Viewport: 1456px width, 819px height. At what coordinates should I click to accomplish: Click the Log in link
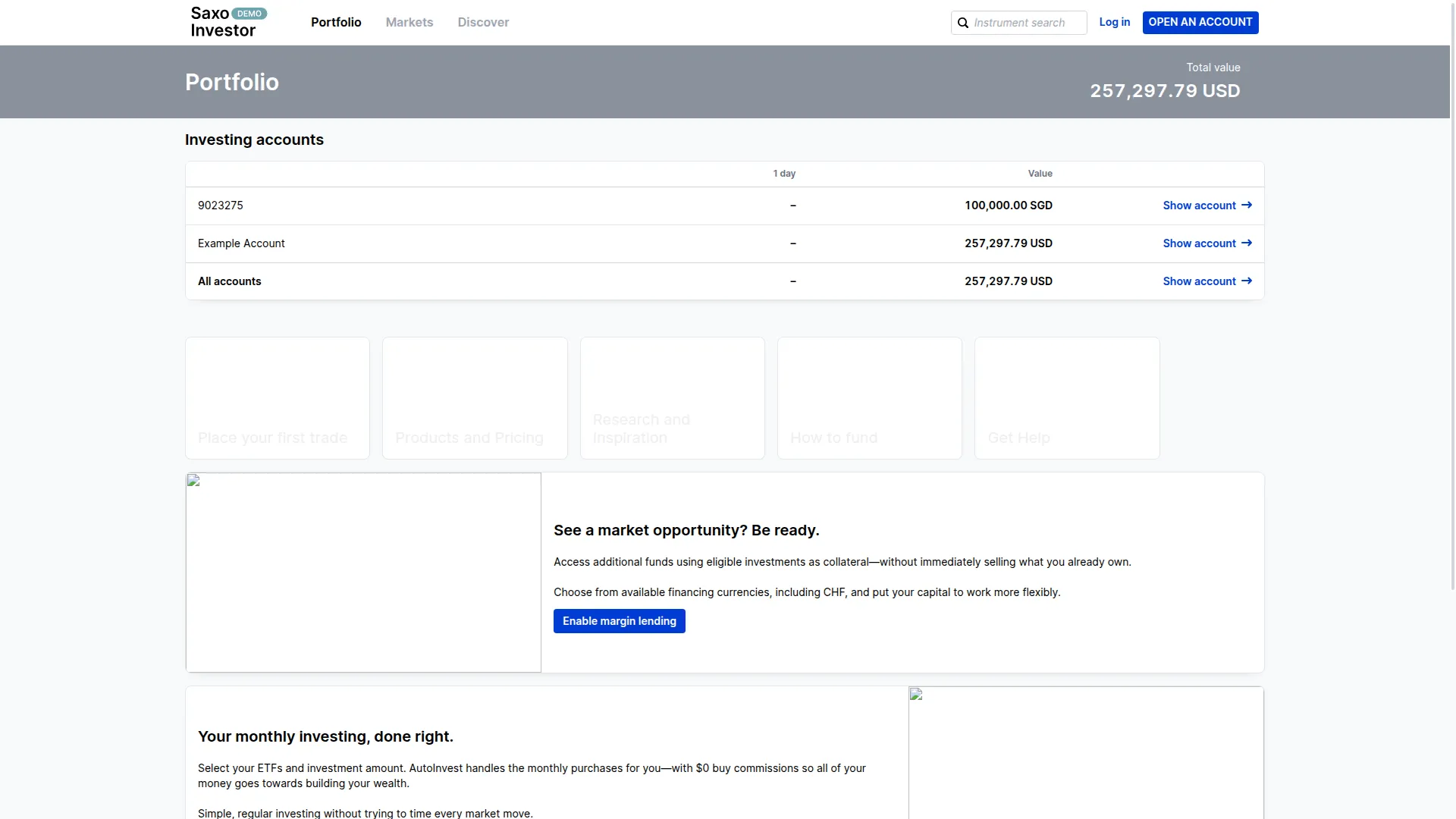(x=1115, y=22)
